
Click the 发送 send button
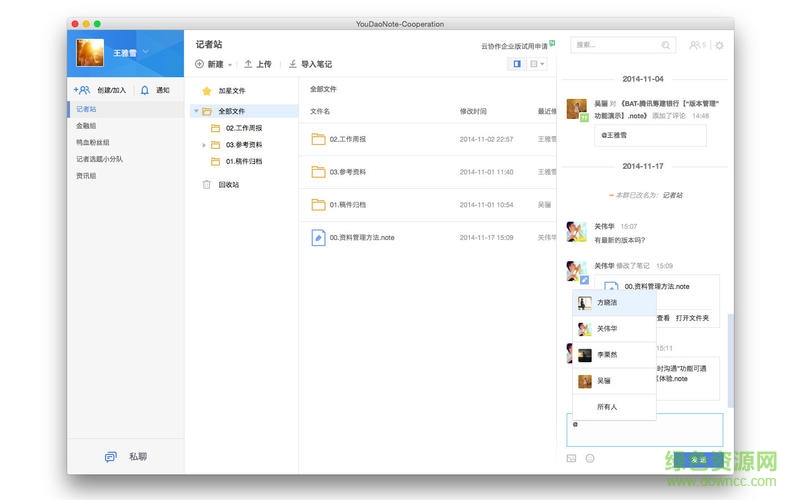(x=698, y=458)
